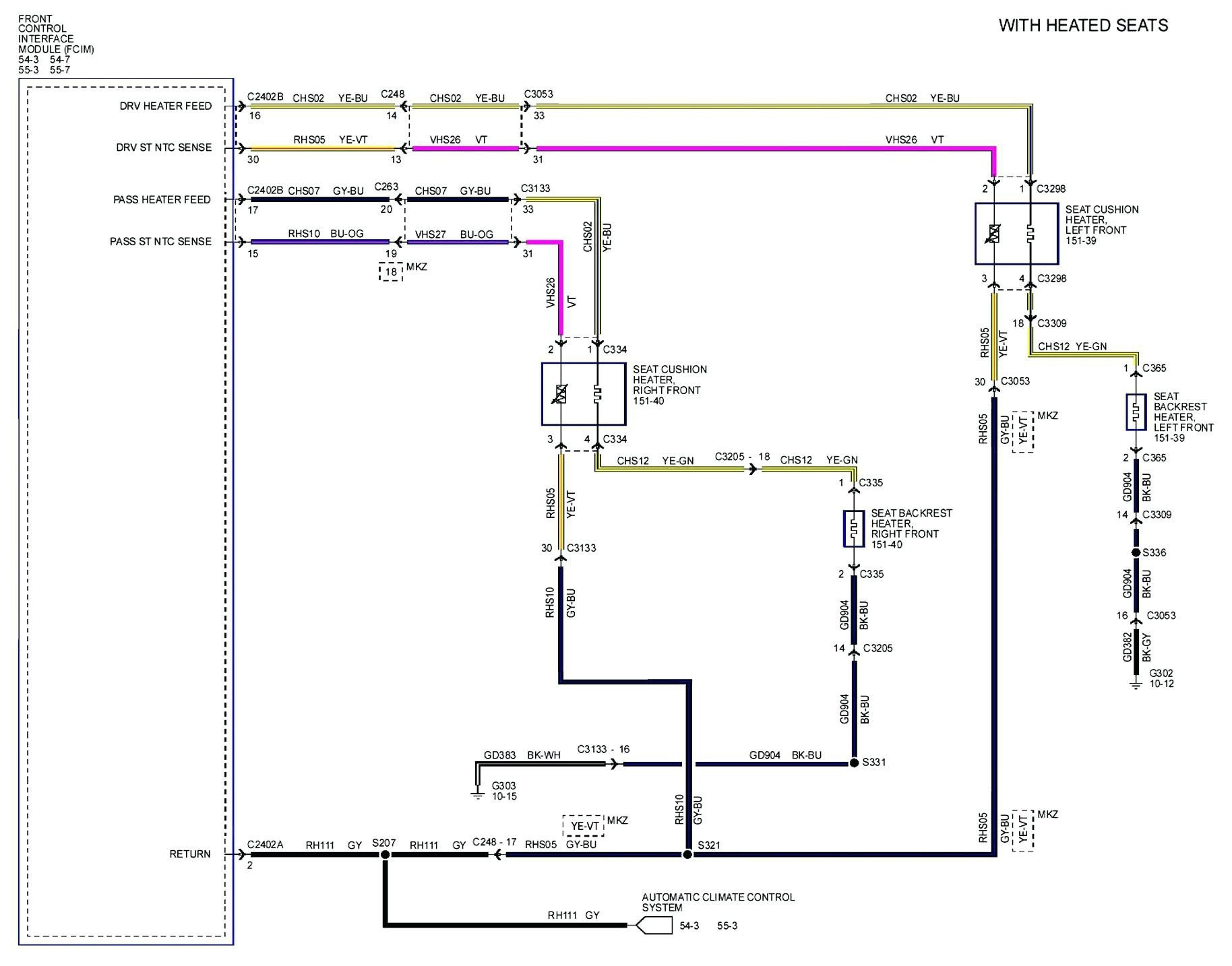Image resolution: width=1232 pixels, height=966 pixels.
Task: Click the S321 splice junction dot
Action: click(x=687, y=854)
